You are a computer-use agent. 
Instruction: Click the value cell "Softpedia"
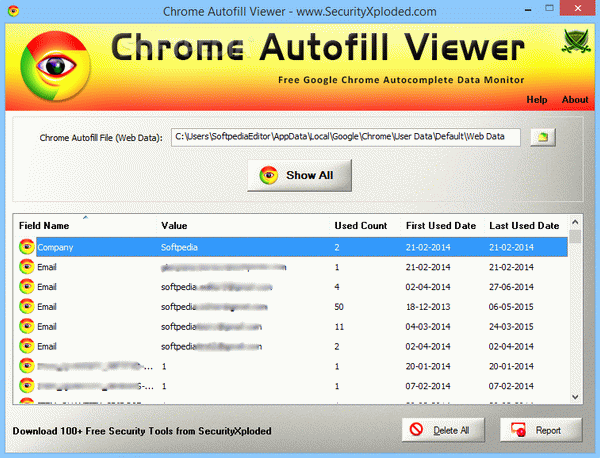[179, 247]
